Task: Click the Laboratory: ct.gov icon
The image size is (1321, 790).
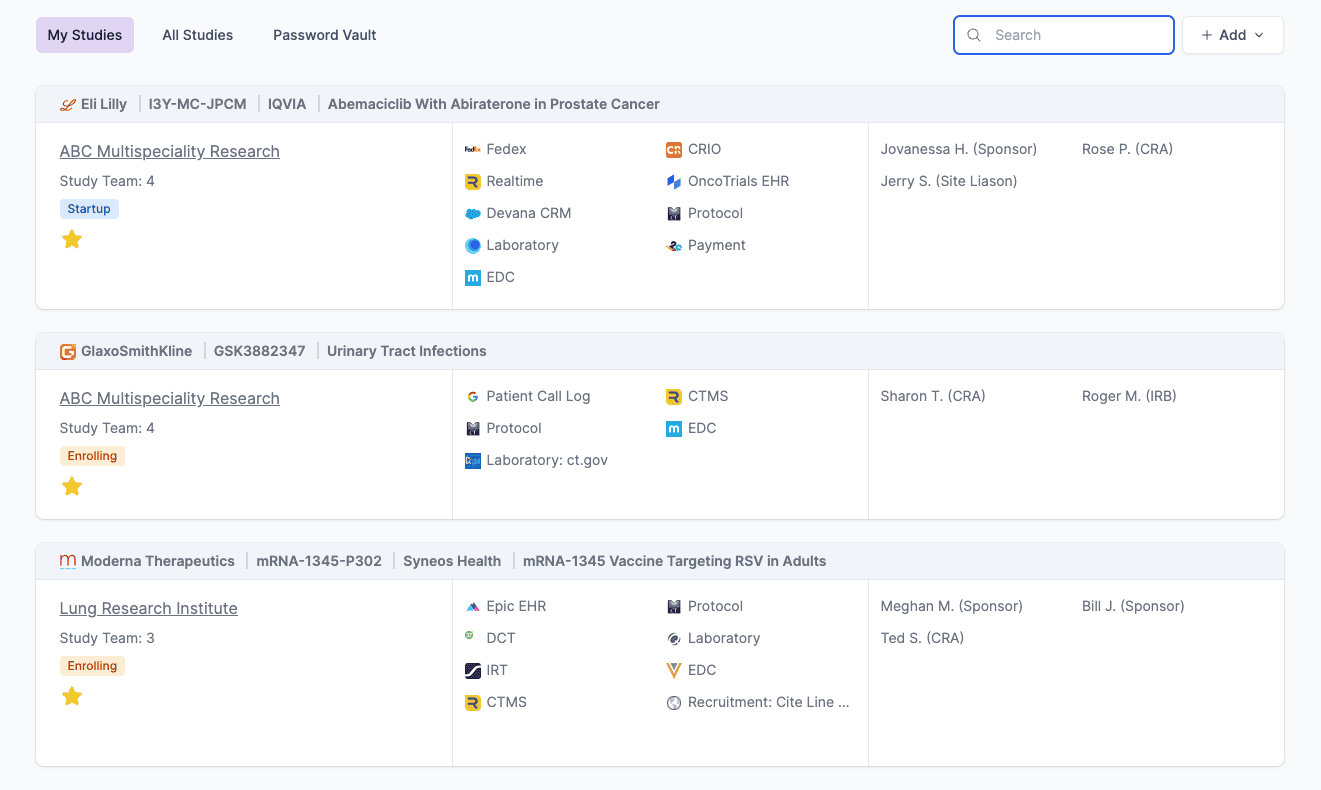Action: (473, 460)
